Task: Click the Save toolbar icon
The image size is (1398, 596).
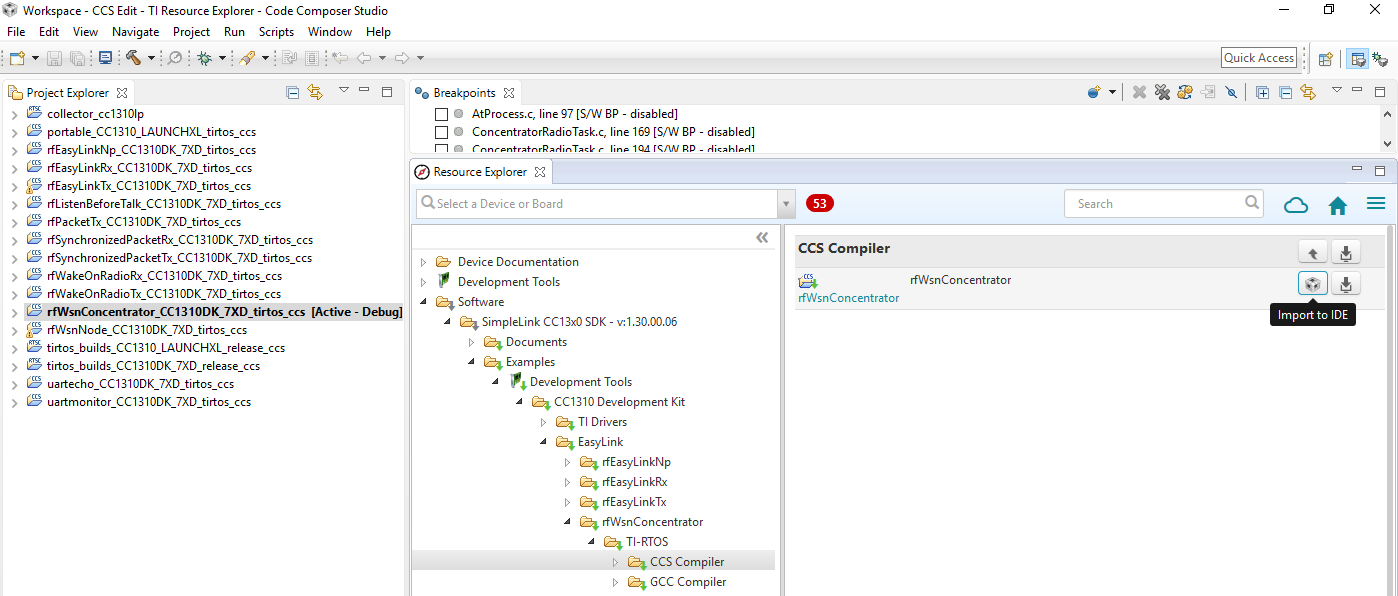Action: [55, 58]
